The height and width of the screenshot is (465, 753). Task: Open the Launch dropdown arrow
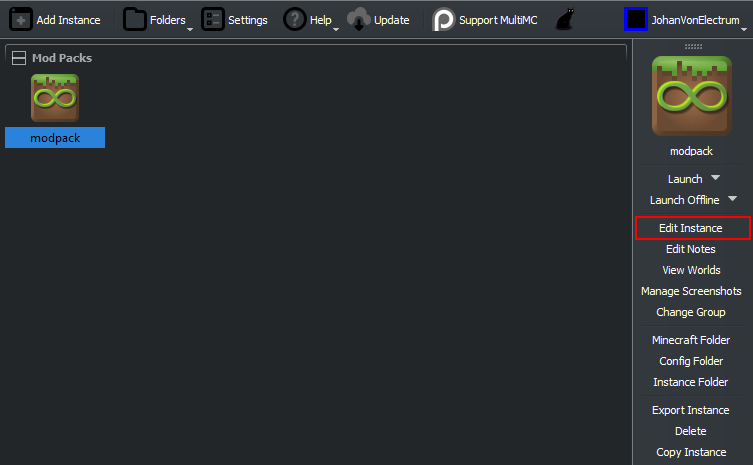click(x=716, y=177)
